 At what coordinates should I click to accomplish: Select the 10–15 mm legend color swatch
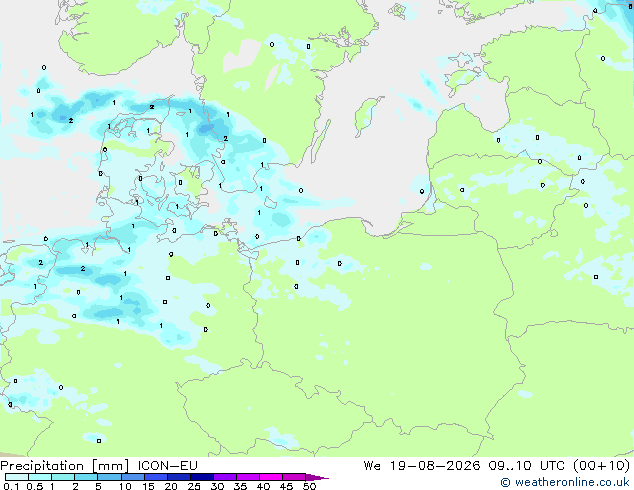(x=133, y=477)
